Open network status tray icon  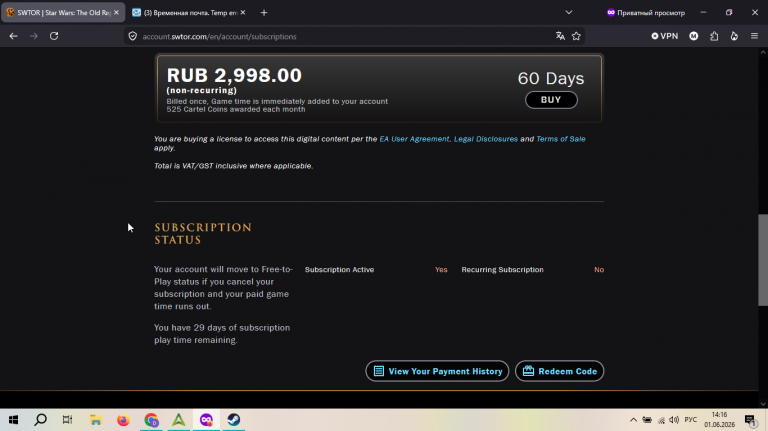[661, 420]
